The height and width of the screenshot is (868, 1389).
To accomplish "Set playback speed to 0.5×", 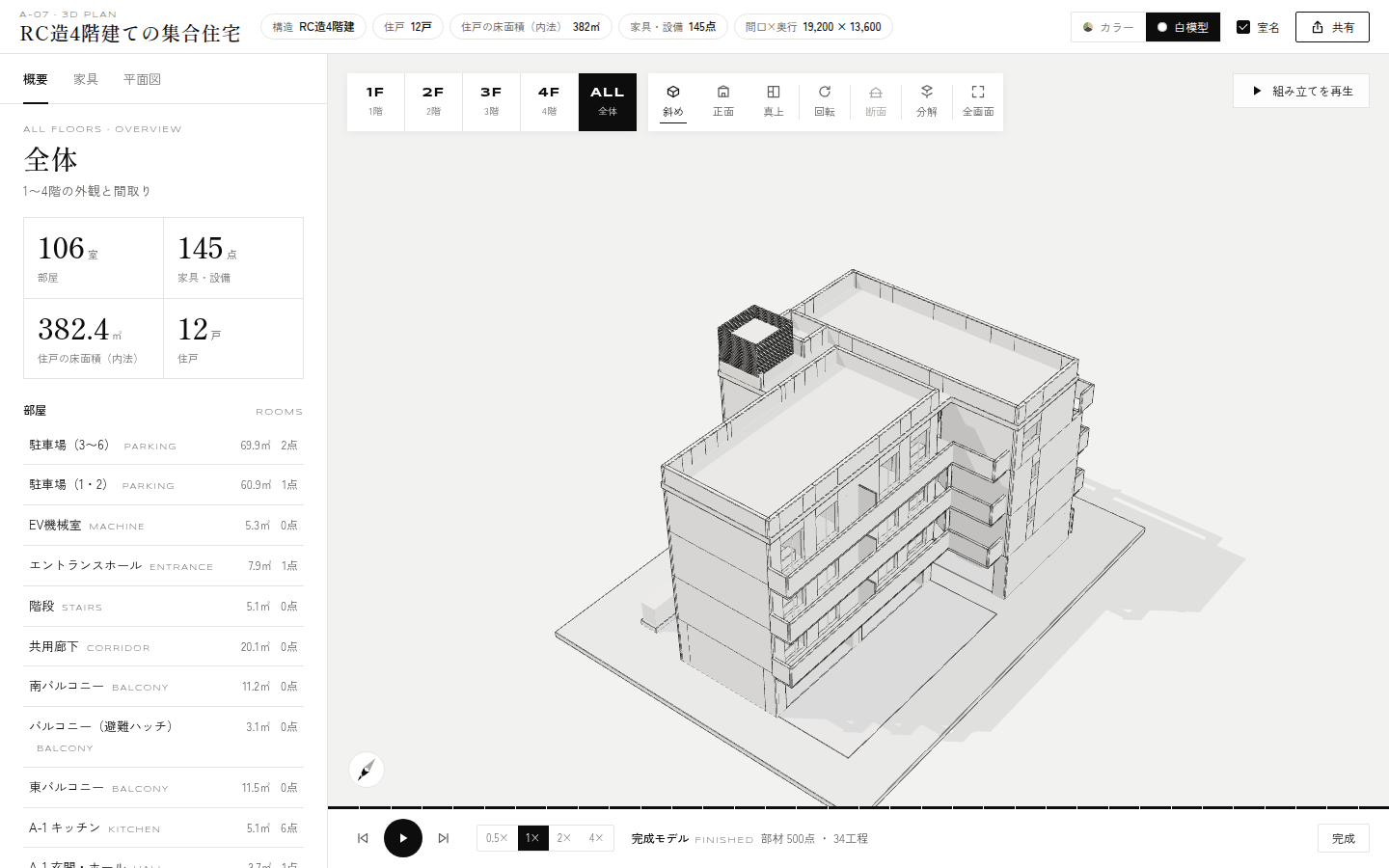I will pyautogui.click(x=497, y=838).
